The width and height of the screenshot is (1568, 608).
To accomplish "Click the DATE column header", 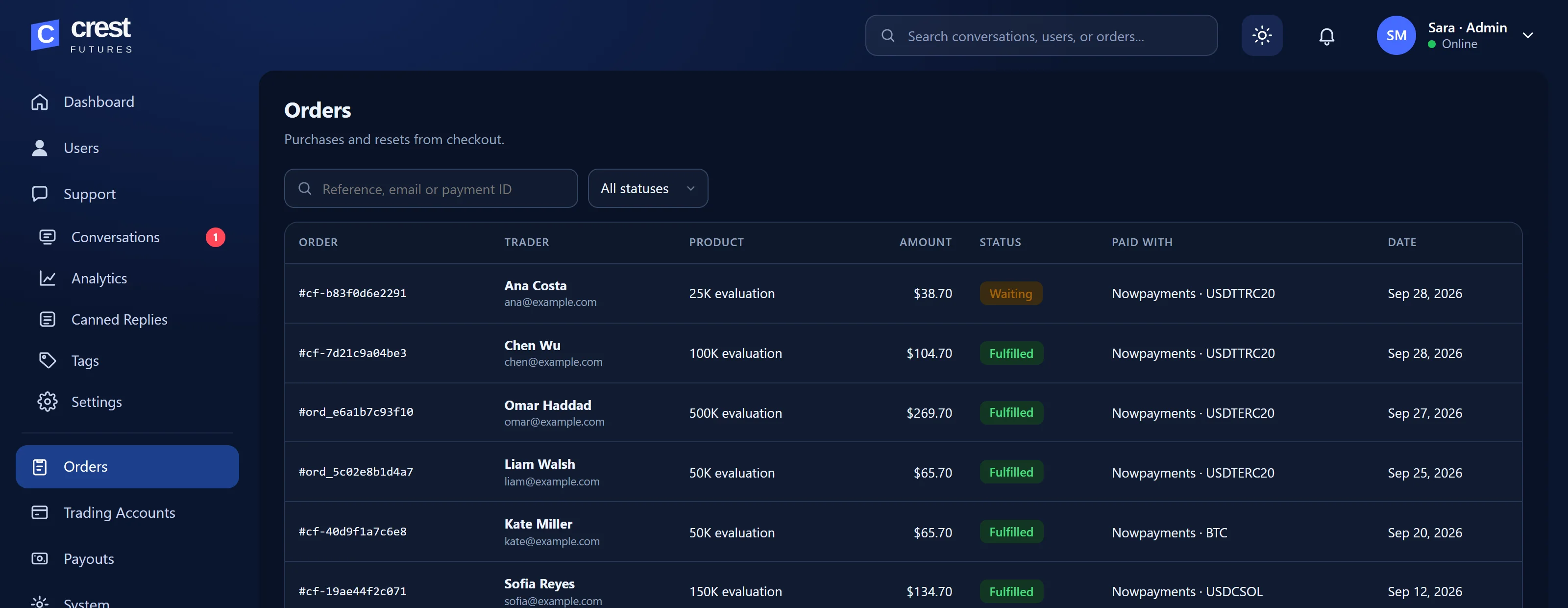I will point(1401,243).
